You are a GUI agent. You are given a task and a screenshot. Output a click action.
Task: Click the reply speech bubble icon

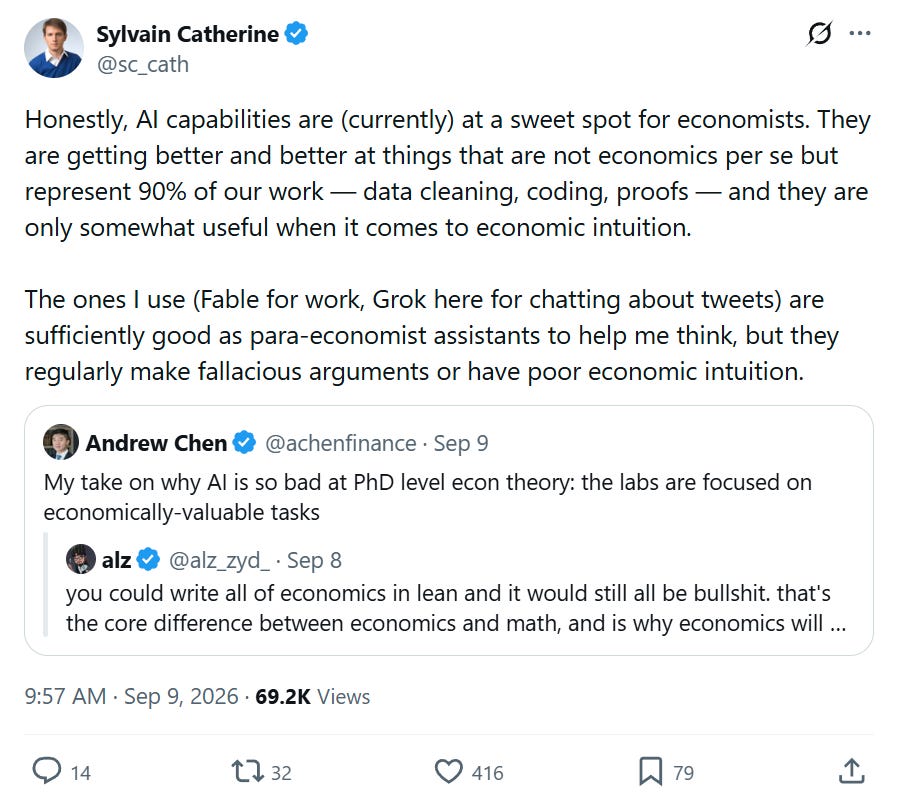[46, 771]
